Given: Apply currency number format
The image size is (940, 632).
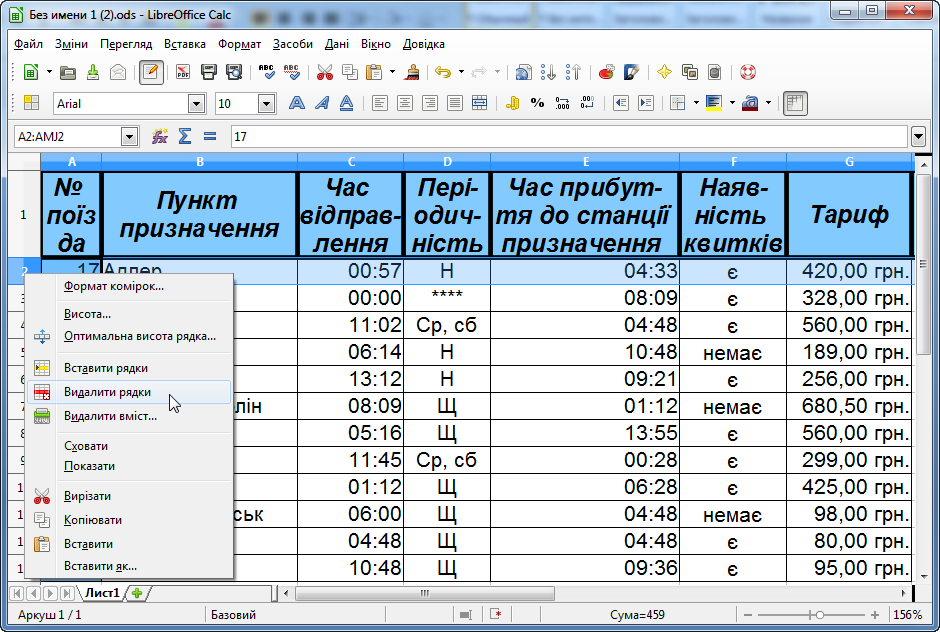Looking at the screenshot, I should [x=513, y=103].
